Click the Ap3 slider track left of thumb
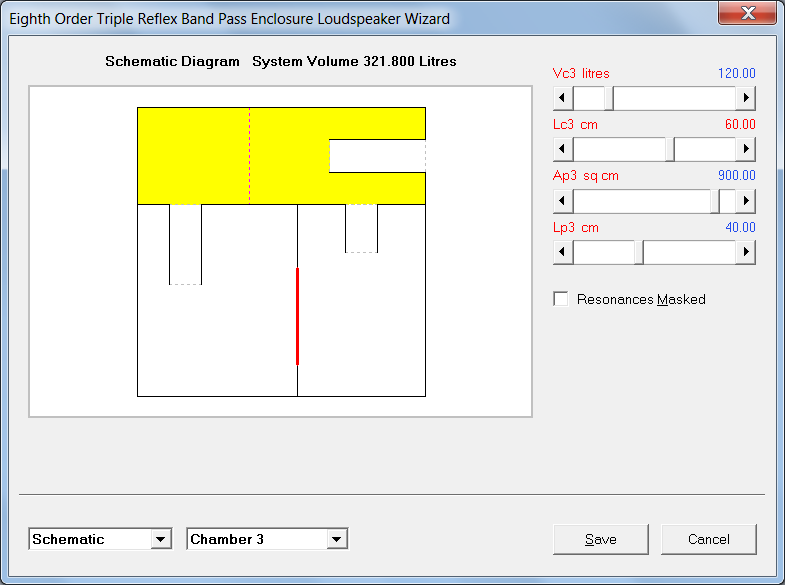 642,201
